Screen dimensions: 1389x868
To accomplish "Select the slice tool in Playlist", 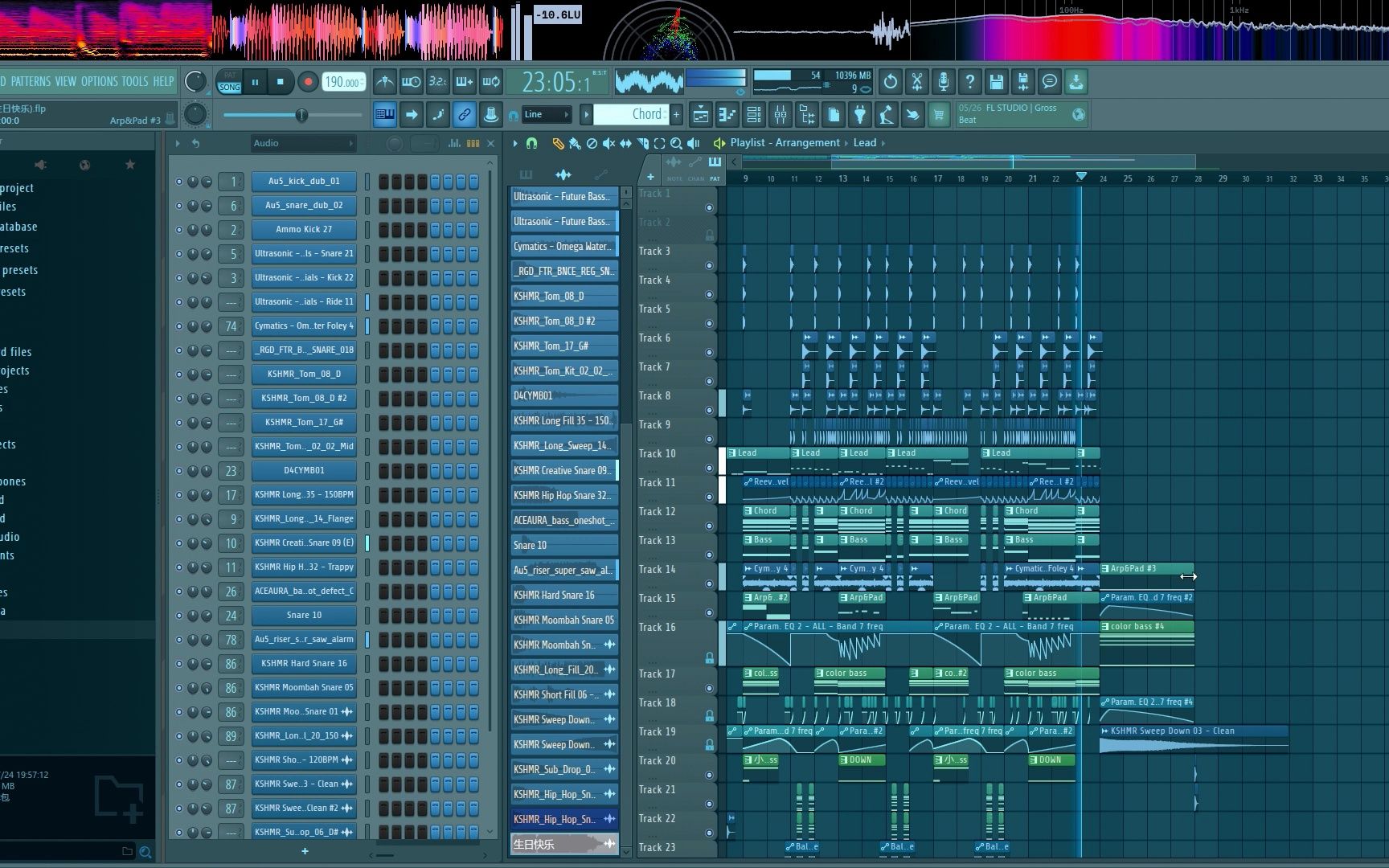I will [642, 143].
